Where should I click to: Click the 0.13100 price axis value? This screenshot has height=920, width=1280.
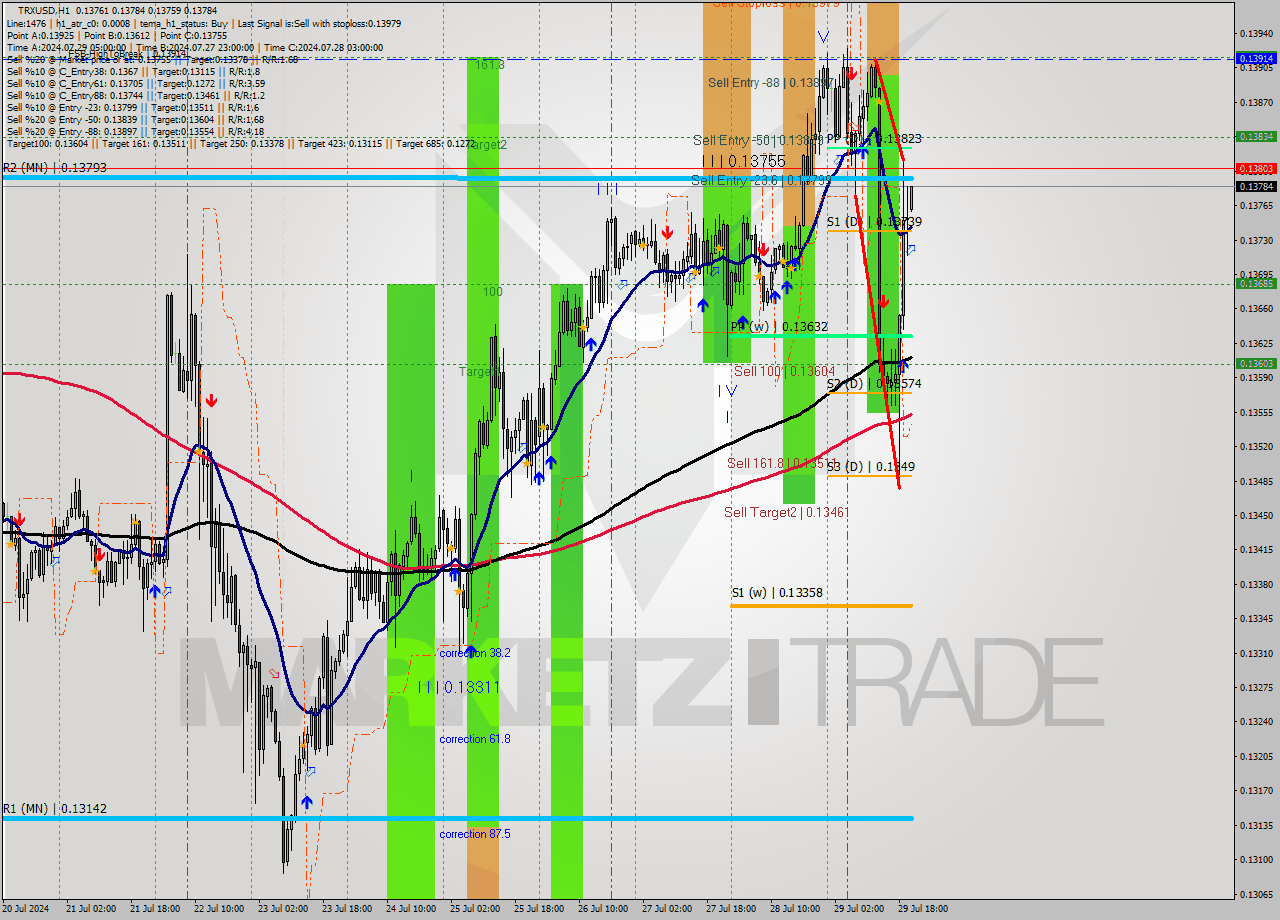[x=1256, y=860]
